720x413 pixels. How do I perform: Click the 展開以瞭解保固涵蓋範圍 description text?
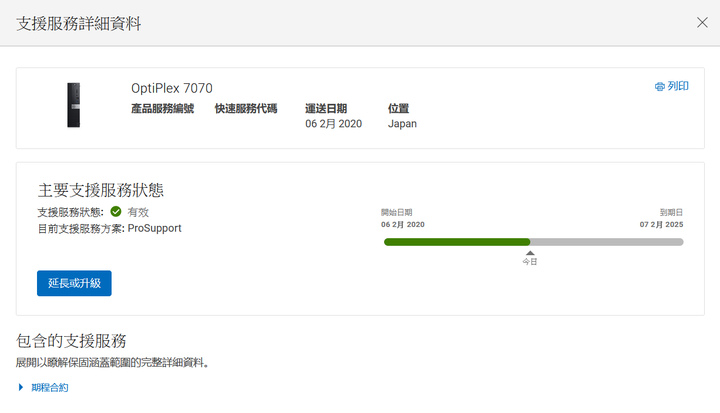click(x=112, y=362)
